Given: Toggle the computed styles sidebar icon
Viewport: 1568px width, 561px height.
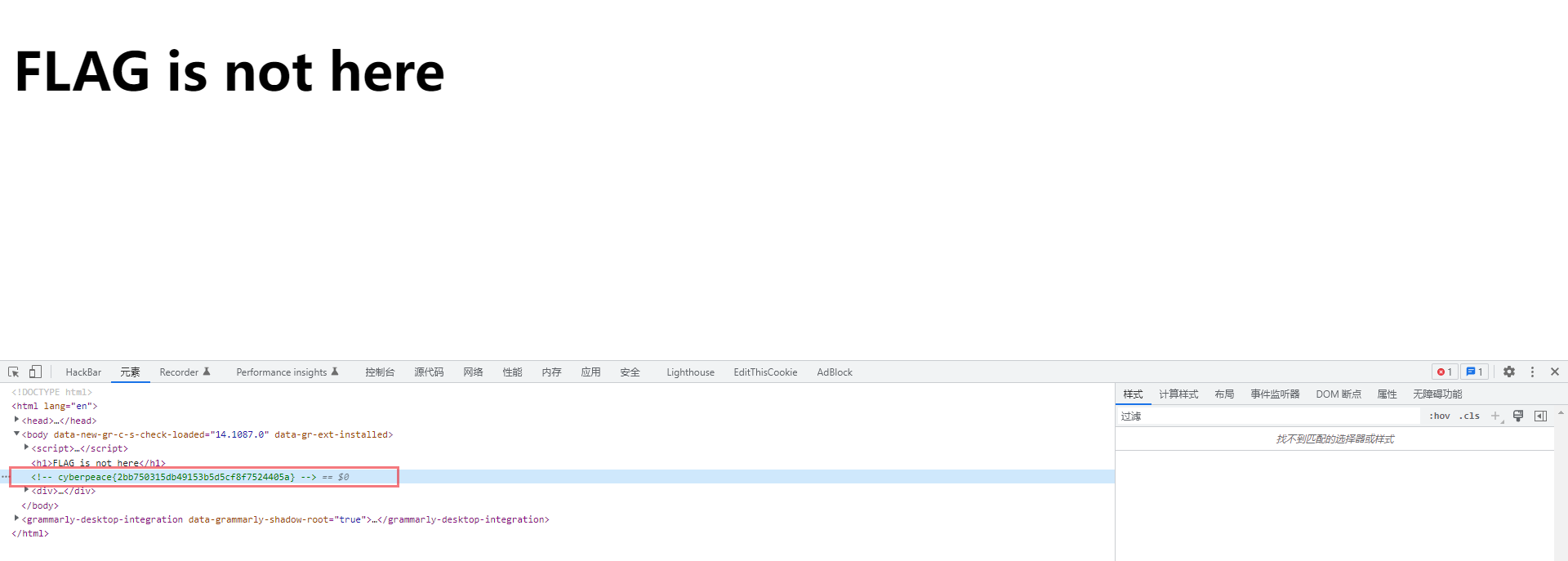Looking at the screenshot, I should pos(1541,416).
